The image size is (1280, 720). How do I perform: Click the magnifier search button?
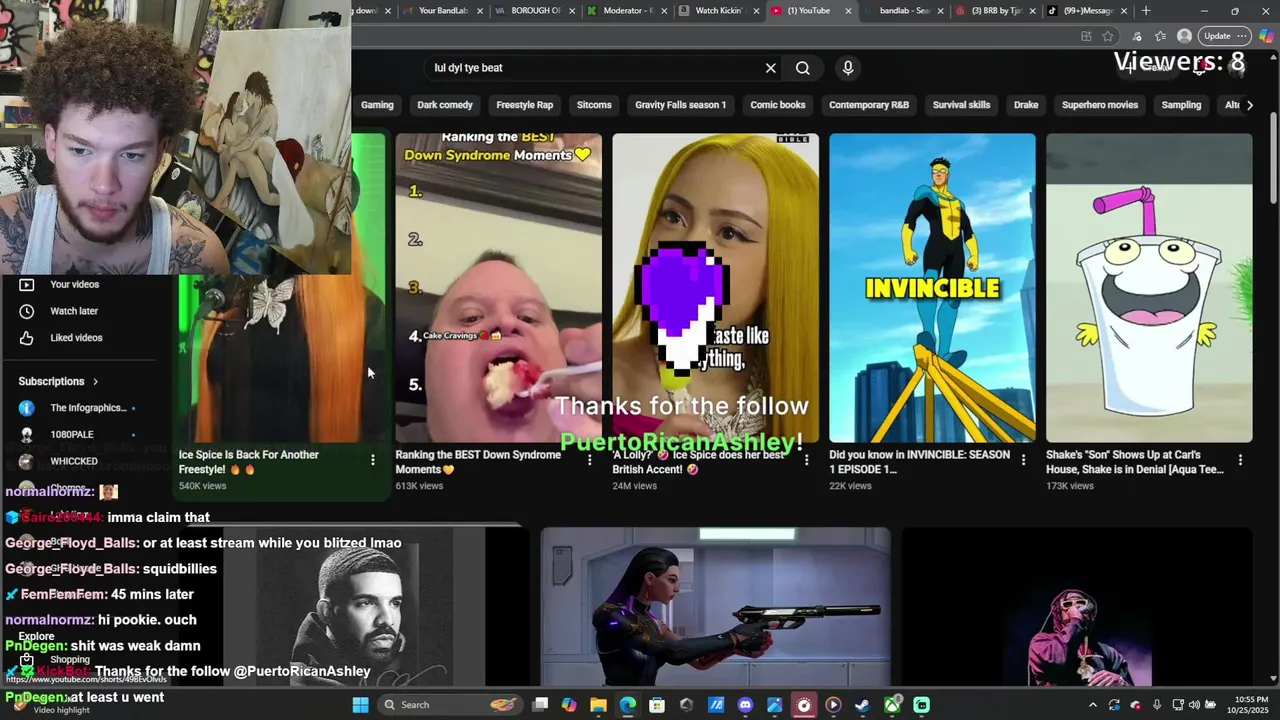802,68
